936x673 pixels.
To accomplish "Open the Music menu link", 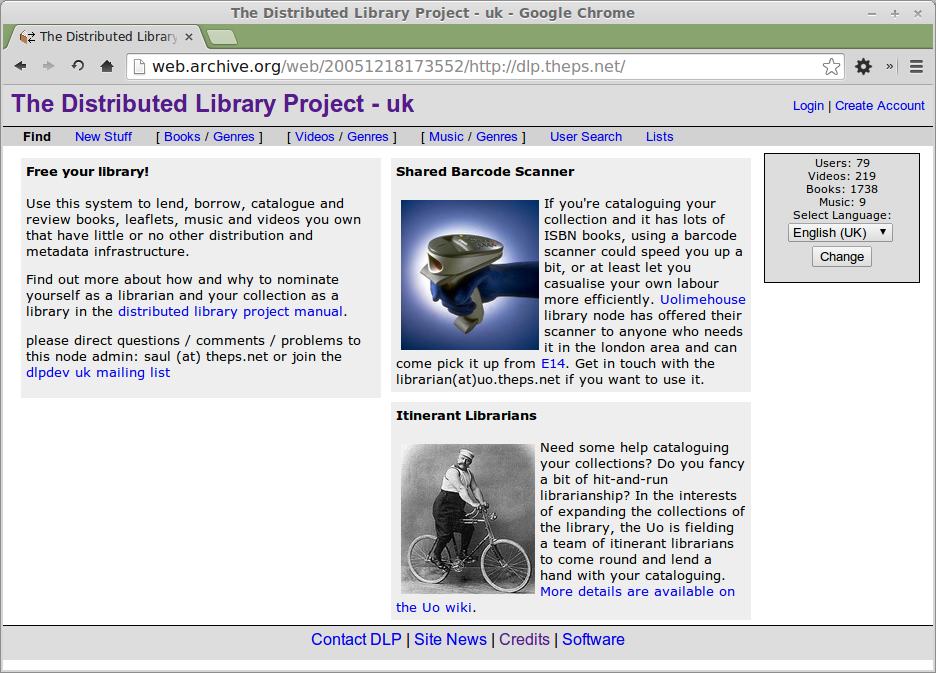I will pyautogui.click(x=446, y=137).
